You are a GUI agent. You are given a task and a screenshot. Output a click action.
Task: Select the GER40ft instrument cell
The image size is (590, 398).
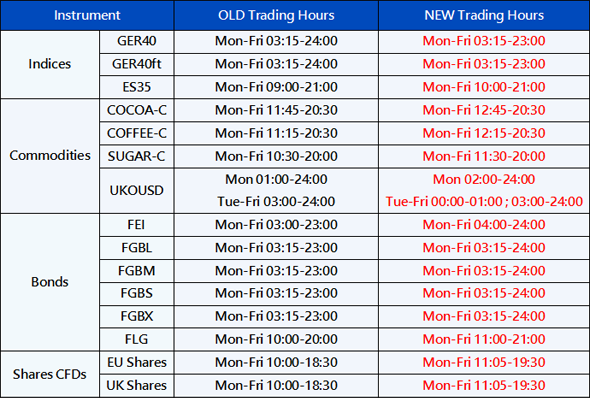137,64
